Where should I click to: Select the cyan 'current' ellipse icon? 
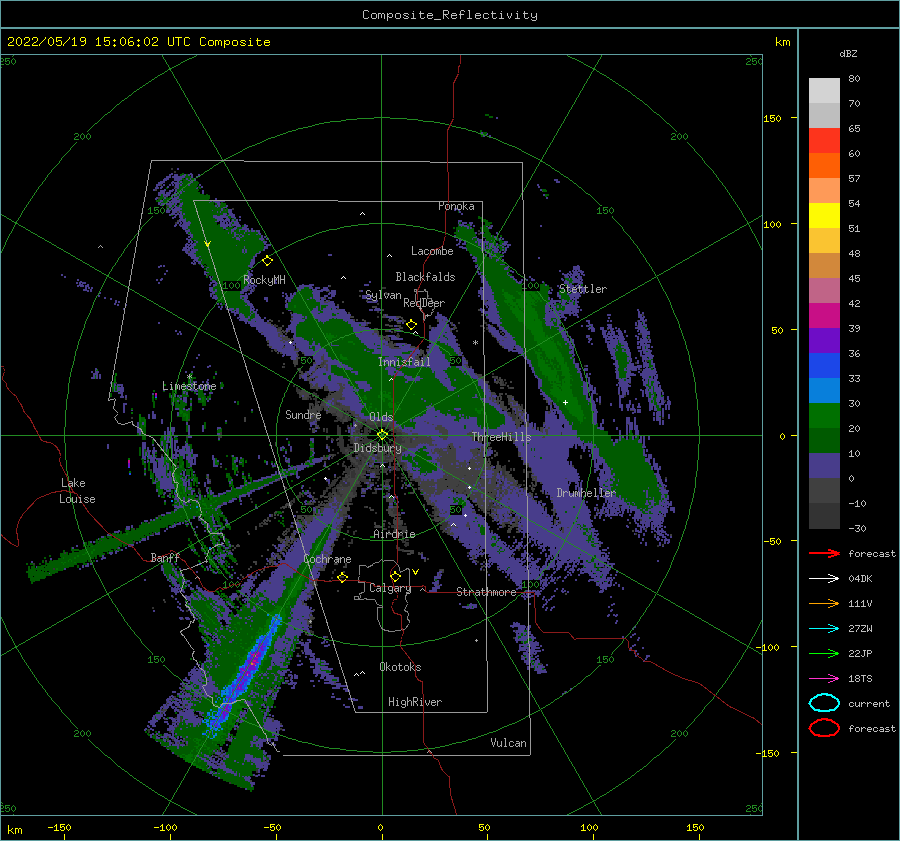pyautogui.click(x=824, y=703)
